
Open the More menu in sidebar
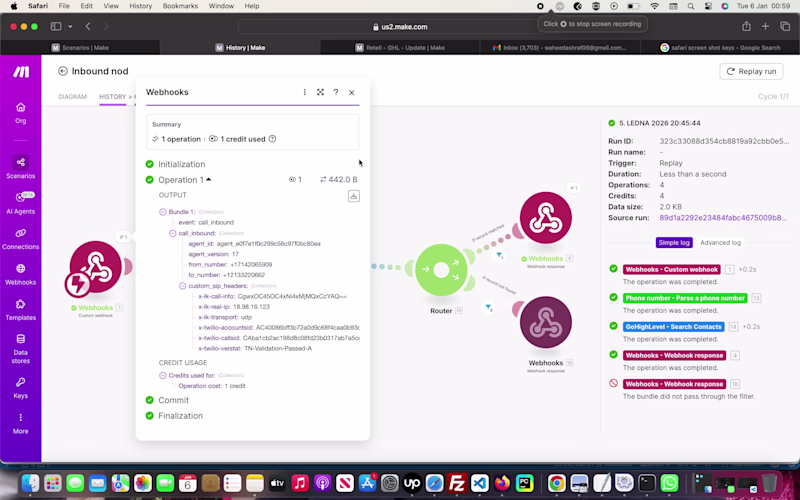20,423
